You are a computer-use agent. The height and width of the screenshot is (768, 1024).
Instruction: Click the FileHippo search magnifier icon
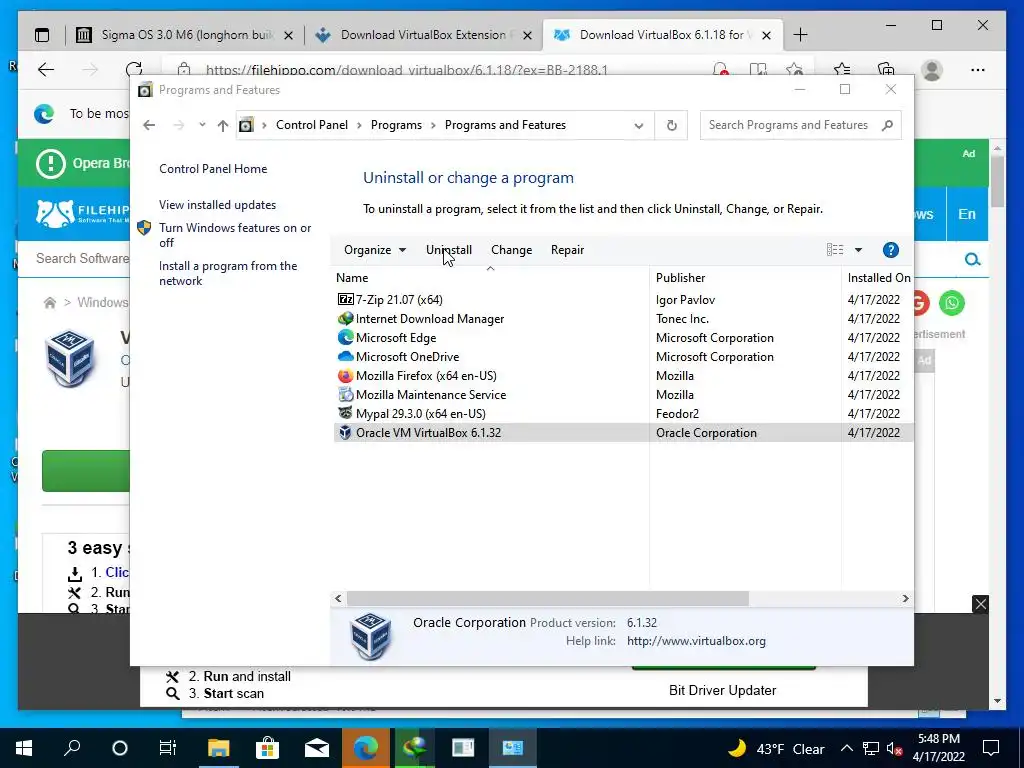972,259
